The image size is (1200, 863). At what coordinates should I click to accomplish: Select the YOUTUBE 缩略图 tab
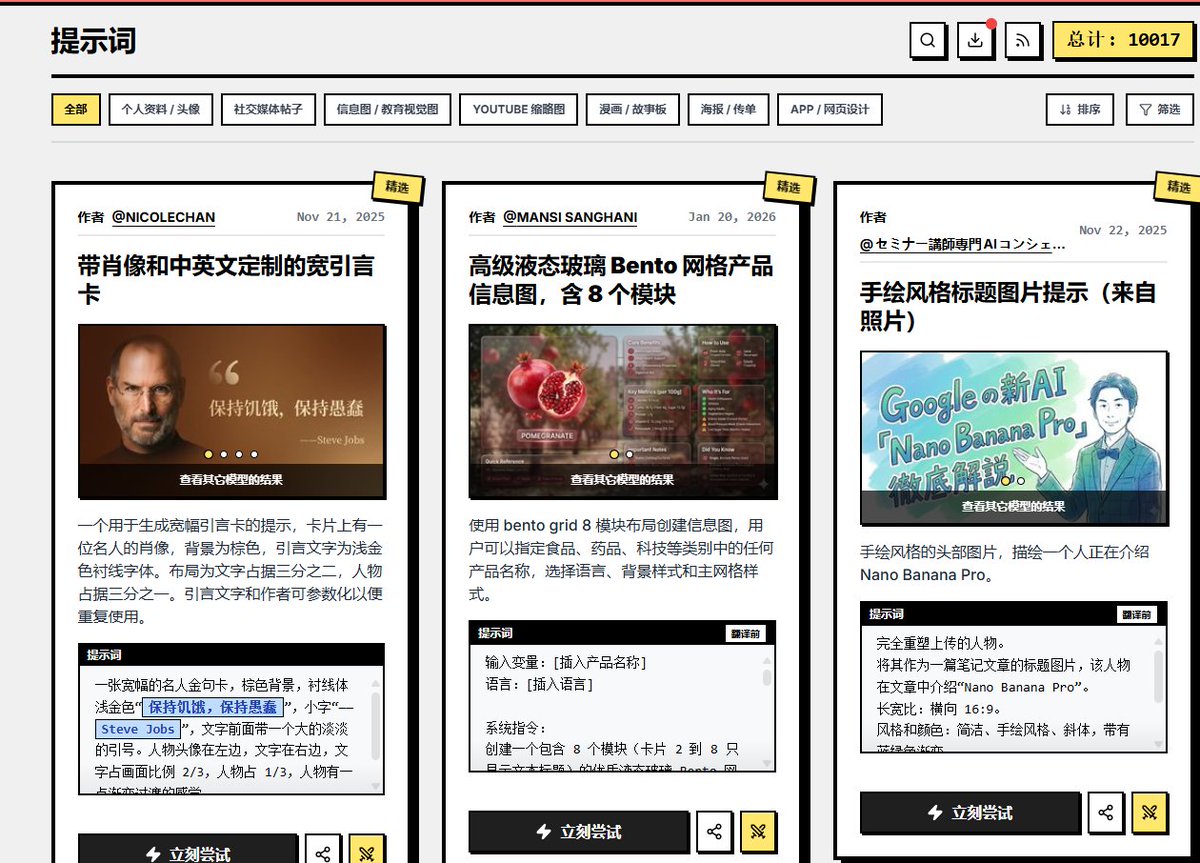click(519, 110)
